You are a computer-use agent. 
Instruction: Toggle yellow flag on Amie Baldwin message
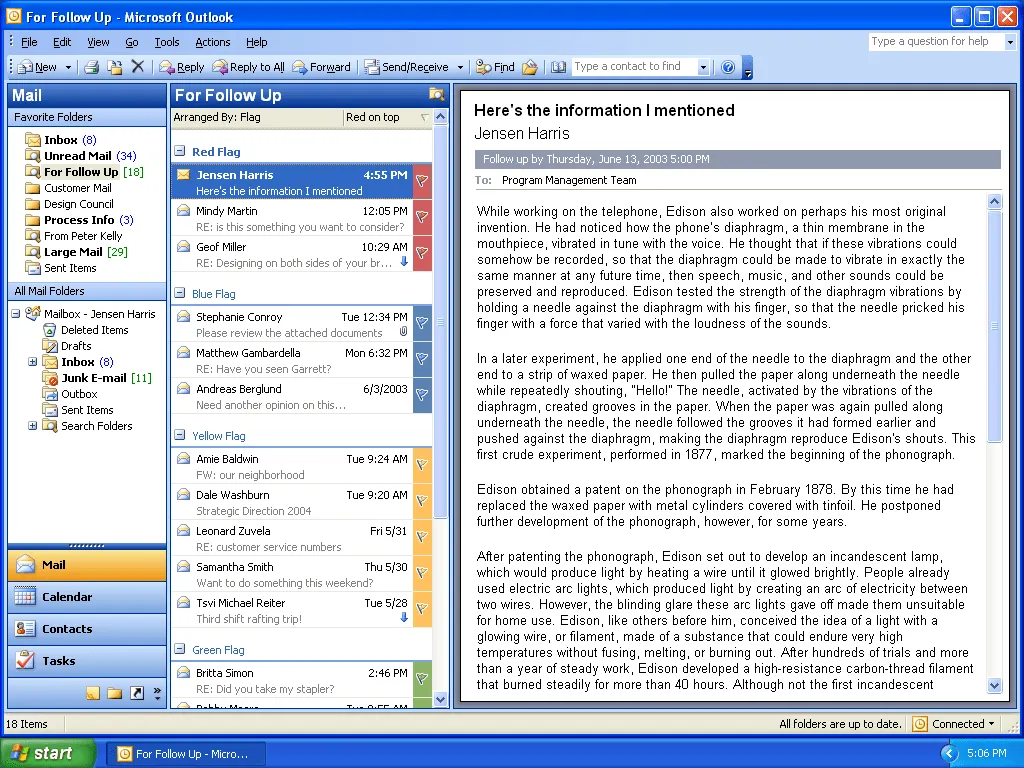tap(422, 466)
